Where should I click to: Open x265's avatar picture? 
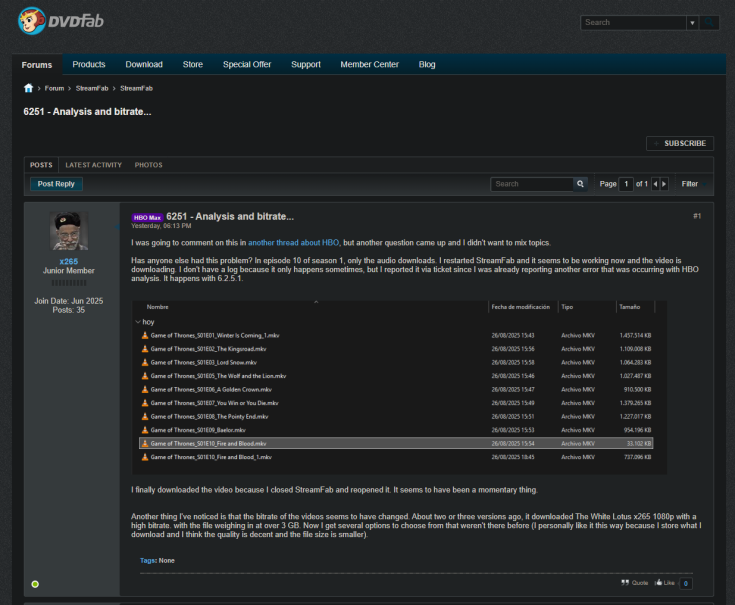point(69,231)
